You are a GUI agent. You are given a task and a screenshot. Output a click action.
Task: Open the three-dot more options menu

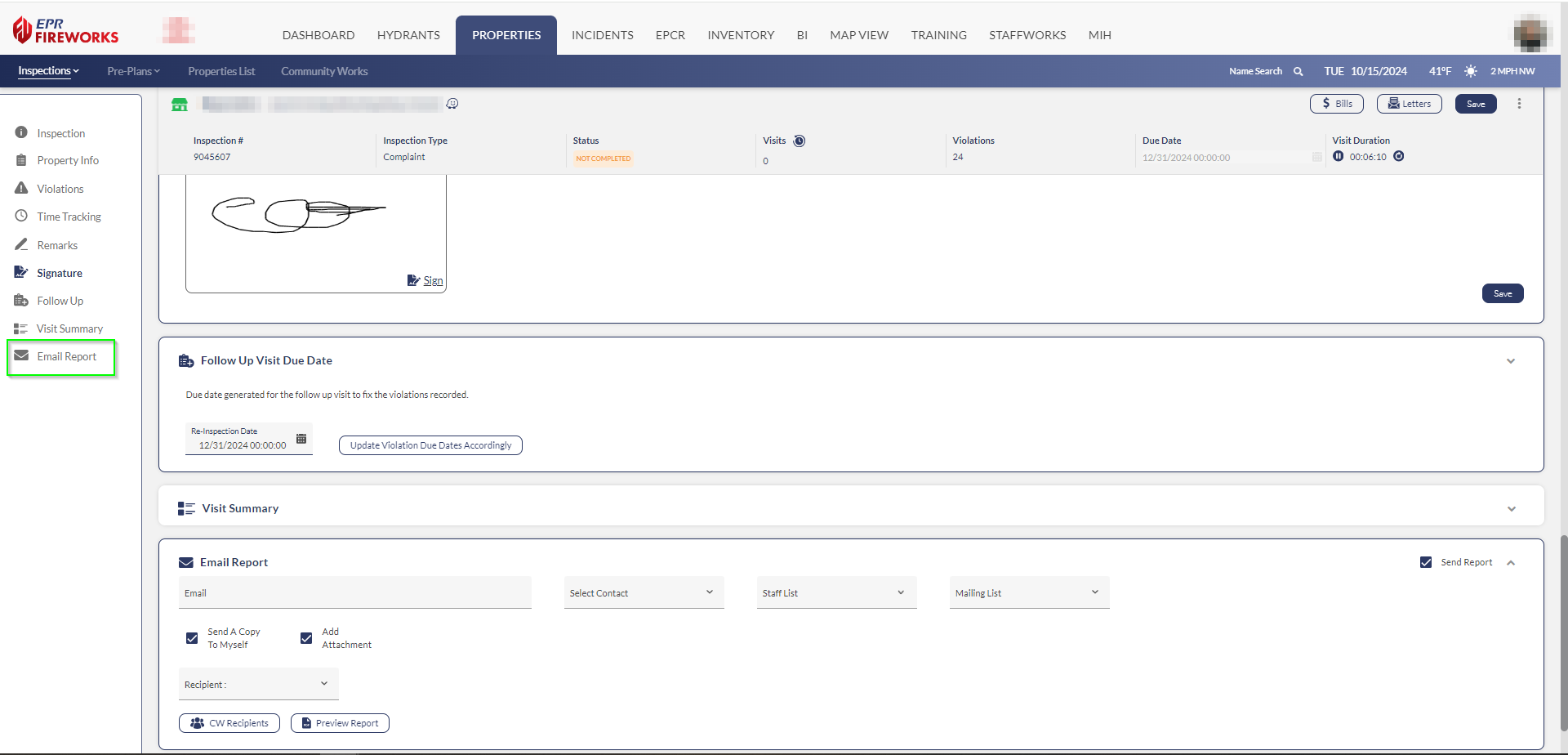click(1519, 104)
